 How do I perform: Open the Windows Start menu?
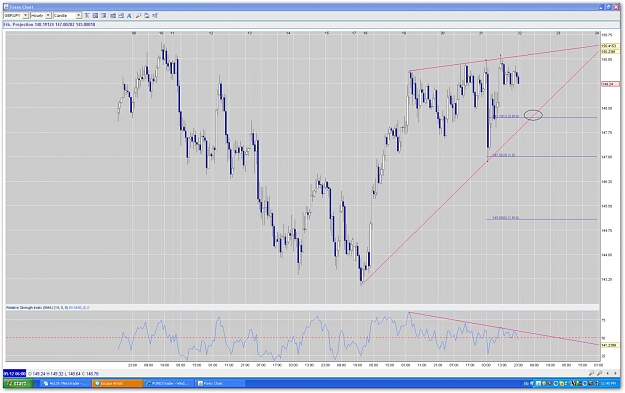pyautogui.click(x=17, y=383)
